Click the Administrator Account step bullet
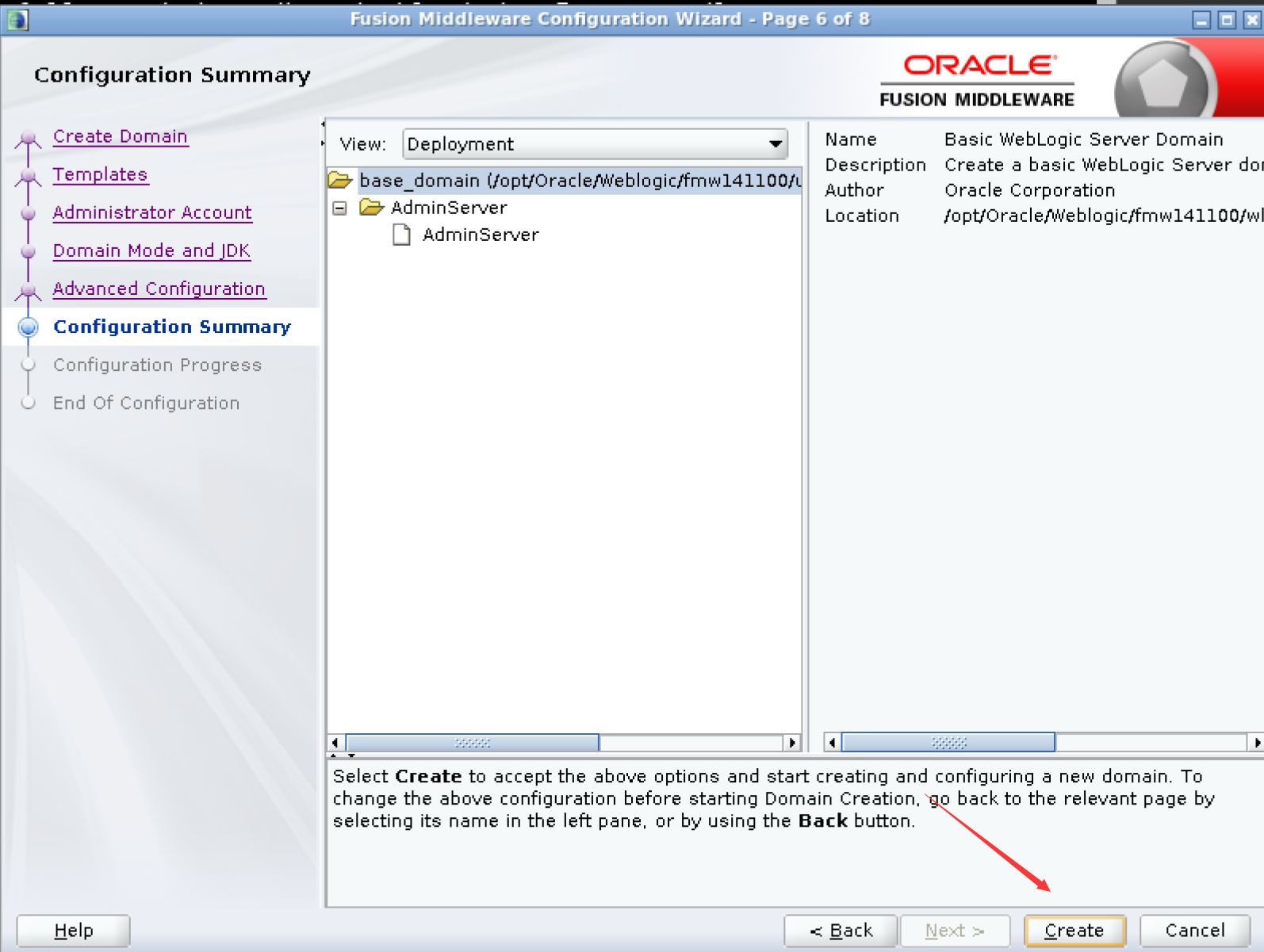Viewport: 1264px width, 952px height. coord(29,213)
